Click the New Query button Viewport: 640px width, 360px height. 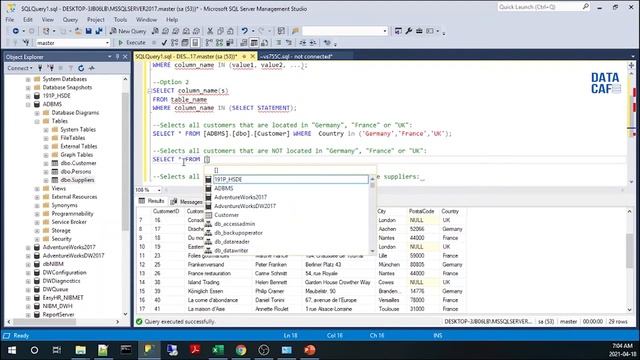[128, 31]
